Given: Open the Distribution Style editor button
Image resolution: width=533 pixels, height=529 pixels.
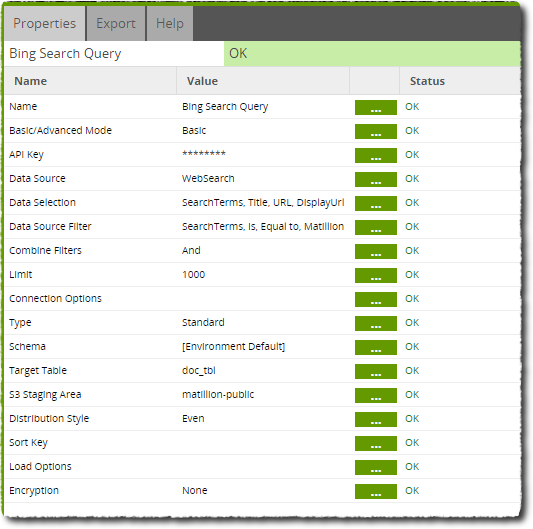Looking at the screenshot, I should 376,419.
